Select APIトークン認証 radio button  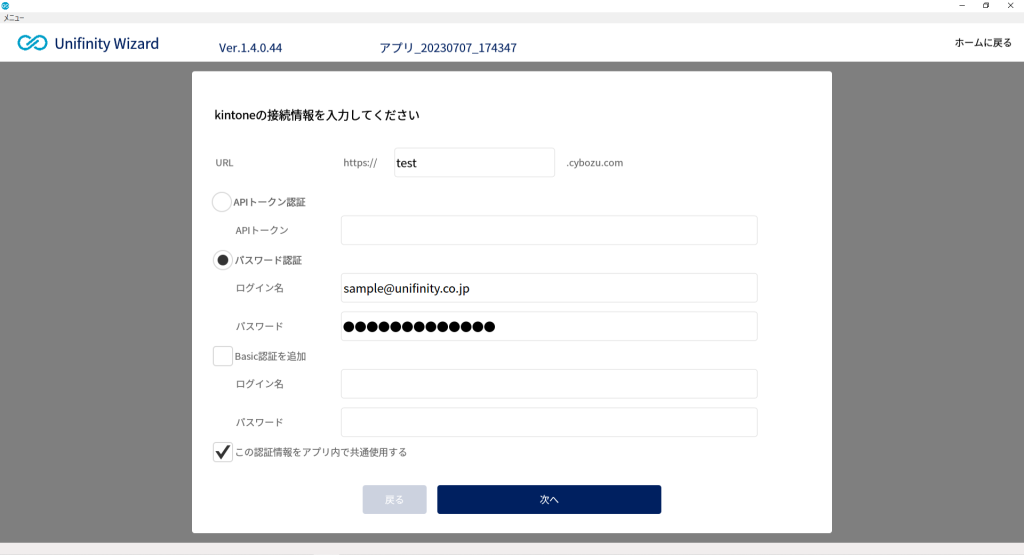tap(222, 202)
